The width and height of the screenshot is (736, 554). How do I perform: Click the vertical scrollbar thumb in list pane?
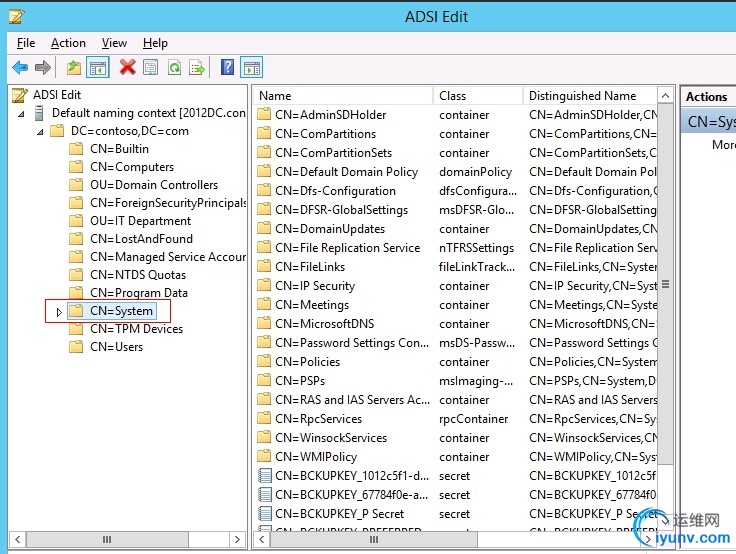pyautogui.click(x=666, y=284)
